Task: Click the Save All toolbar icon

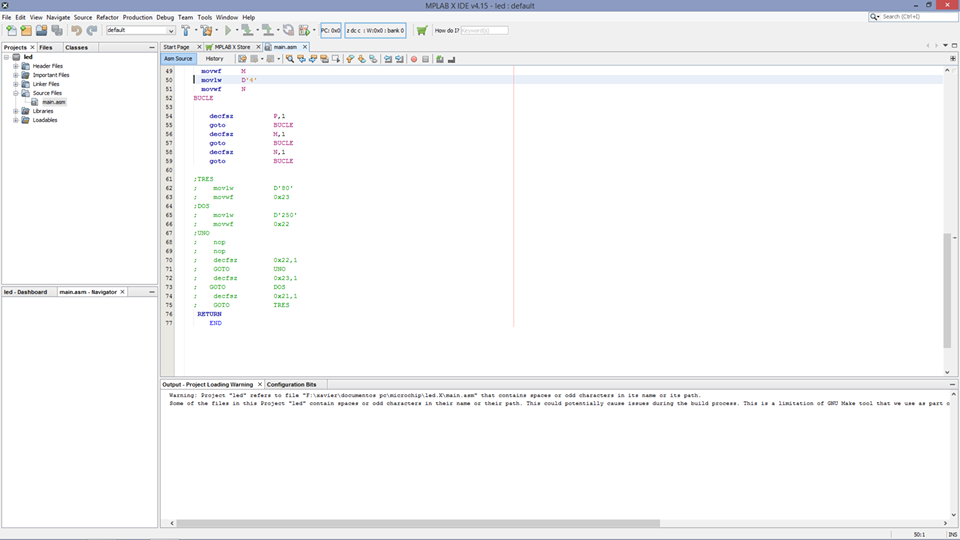Action: coord(57,30)
